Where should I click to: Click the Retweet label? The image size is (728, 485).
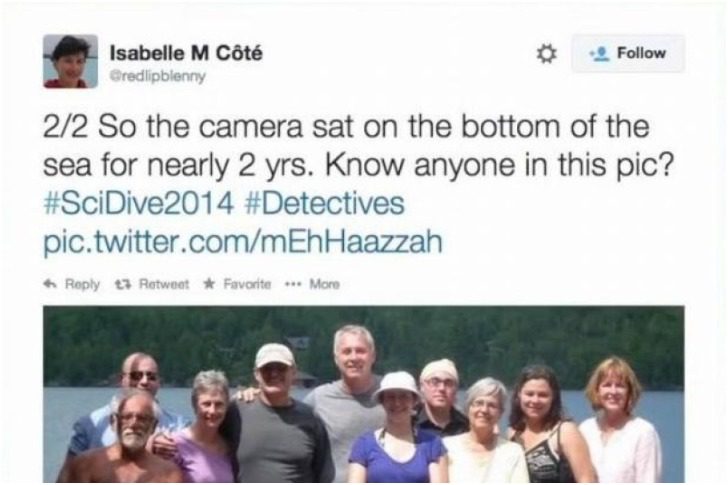[164, 284]
